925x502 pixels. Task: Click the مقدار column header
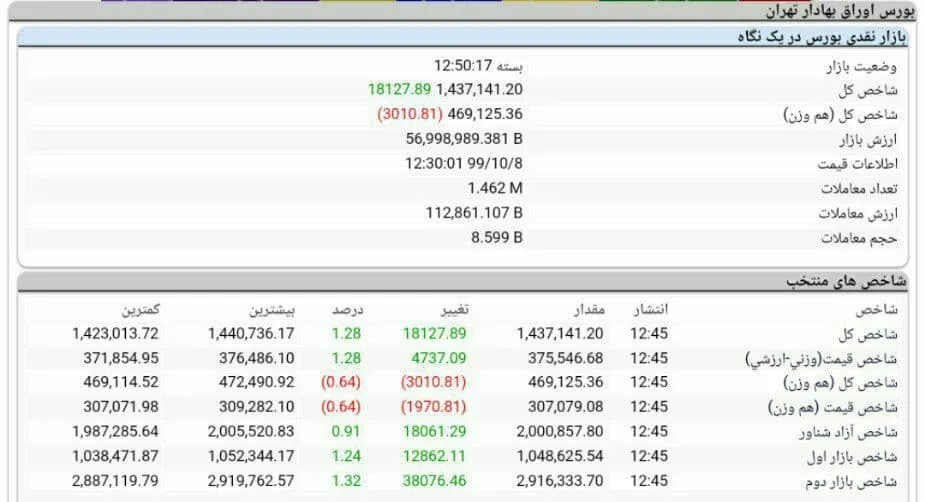[x=589, y=309]
